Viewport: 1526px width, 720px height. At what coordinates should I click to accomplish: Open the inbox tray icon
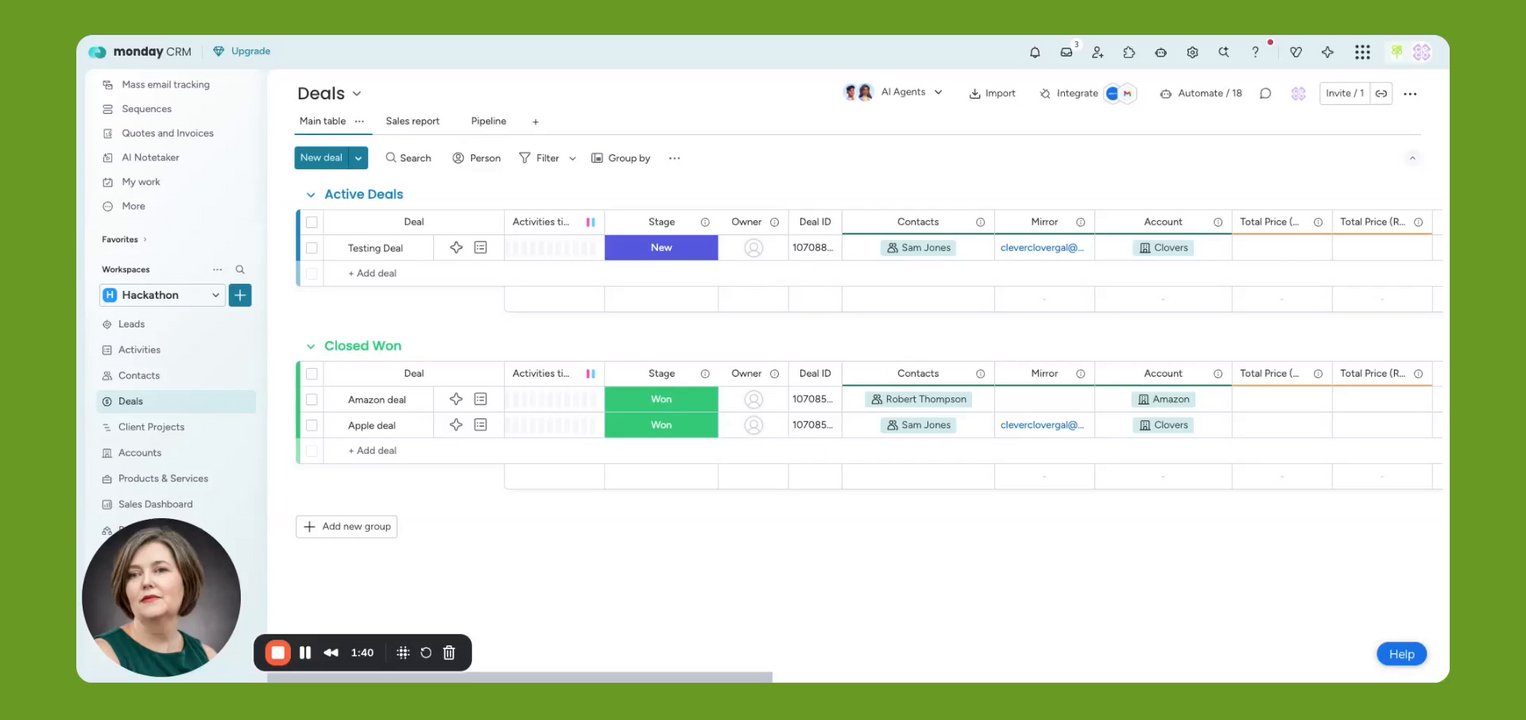point(1067,52)
